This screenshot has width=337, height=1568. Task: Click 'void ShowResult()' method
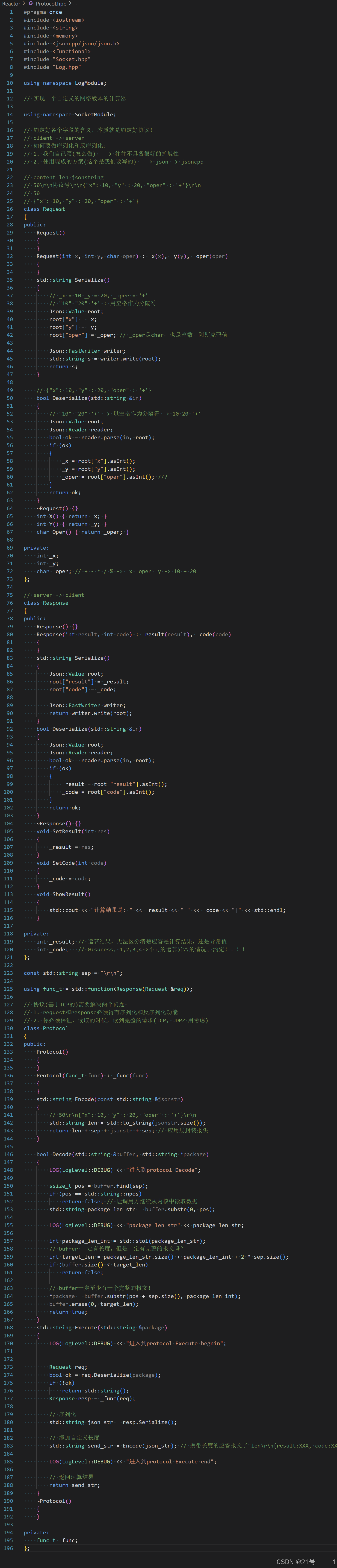tap(63, 894)
